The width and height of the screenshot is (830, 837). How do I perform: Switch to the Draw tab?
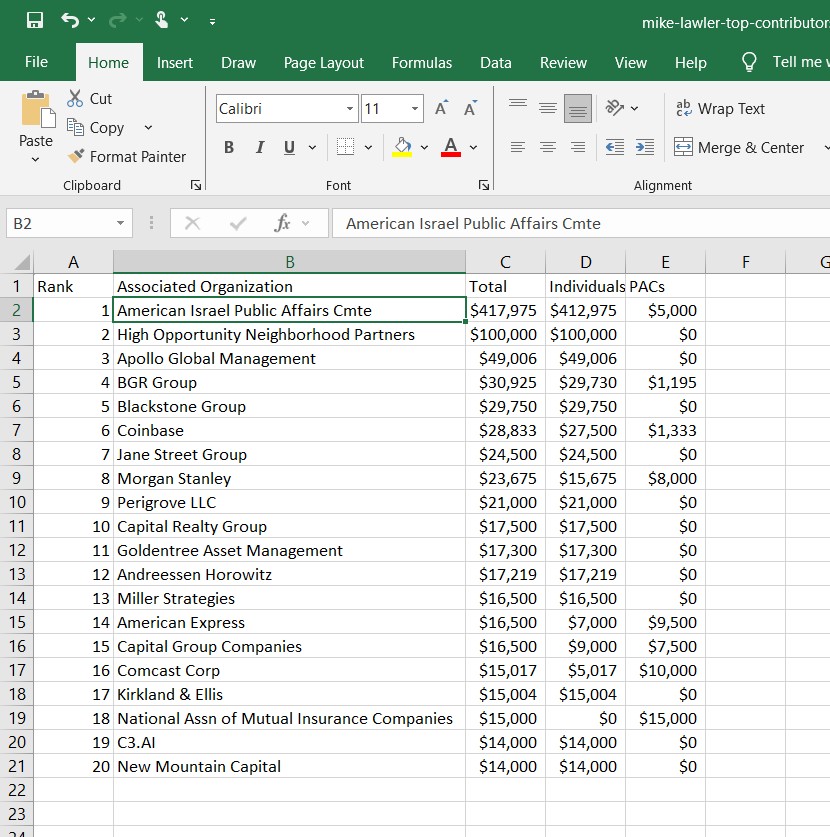point(238,62)
